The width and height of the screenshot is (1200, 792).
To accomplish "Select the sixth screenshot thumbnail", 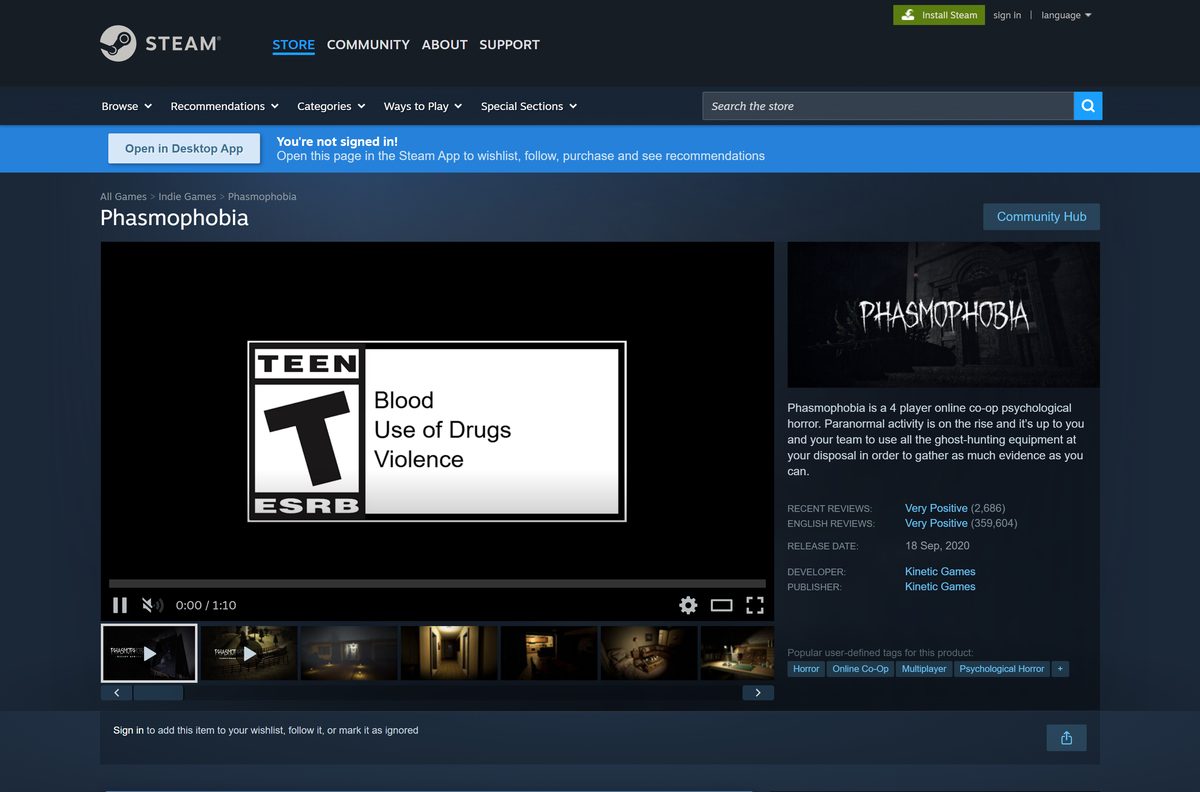I will click(649, 653).
